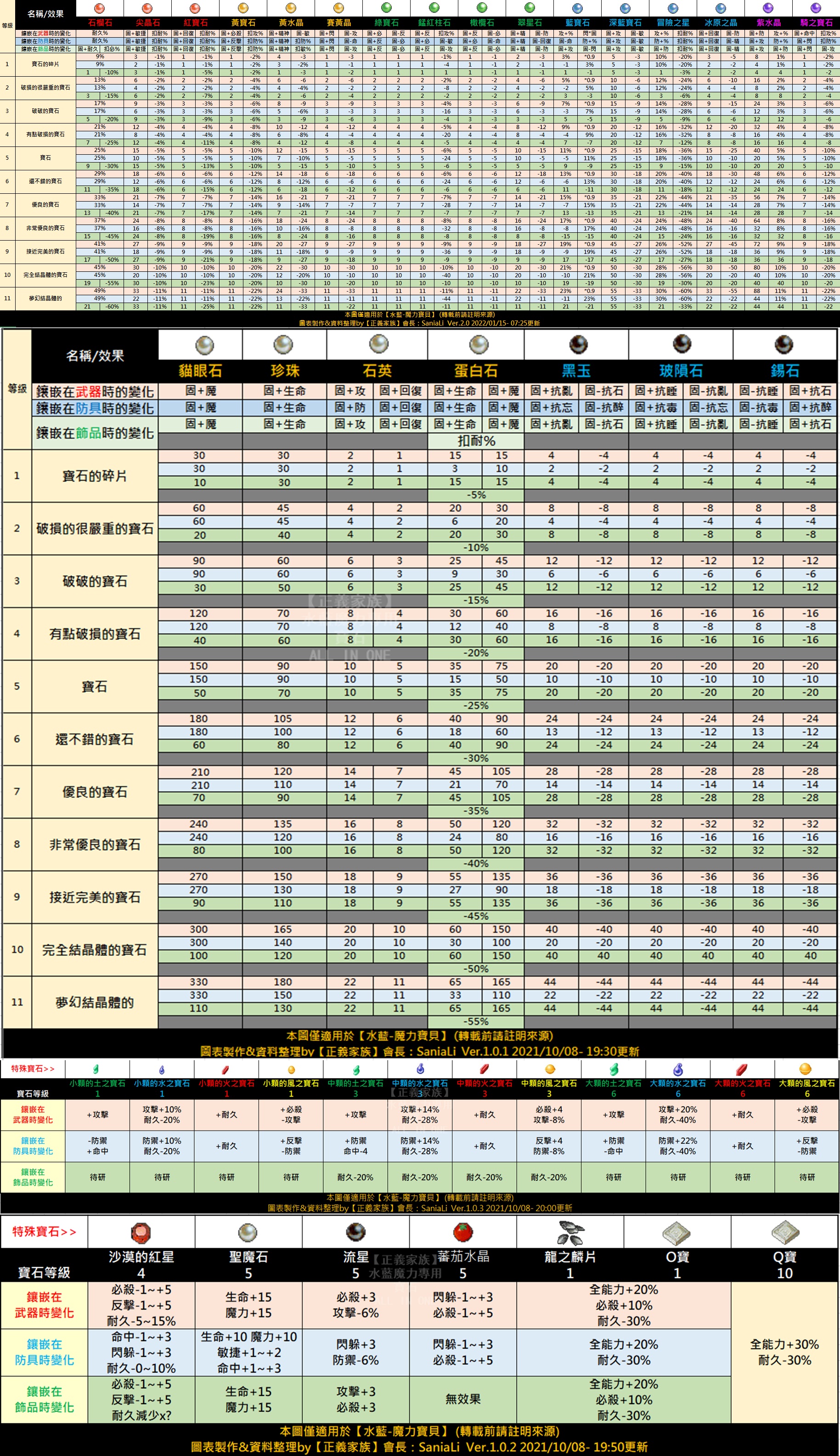Click the -55% durability cell in level 11
The image size is (840, 1456).
477,1021
